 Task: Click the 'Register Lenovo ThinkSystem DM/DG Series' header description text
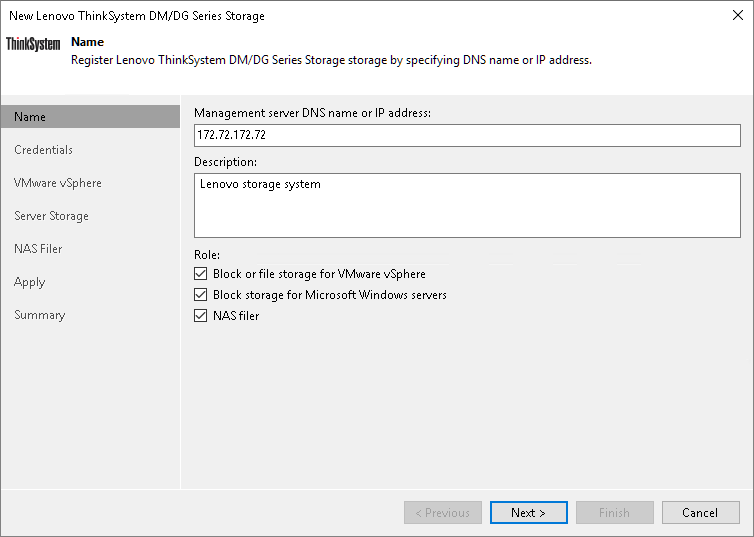[331, 60]
